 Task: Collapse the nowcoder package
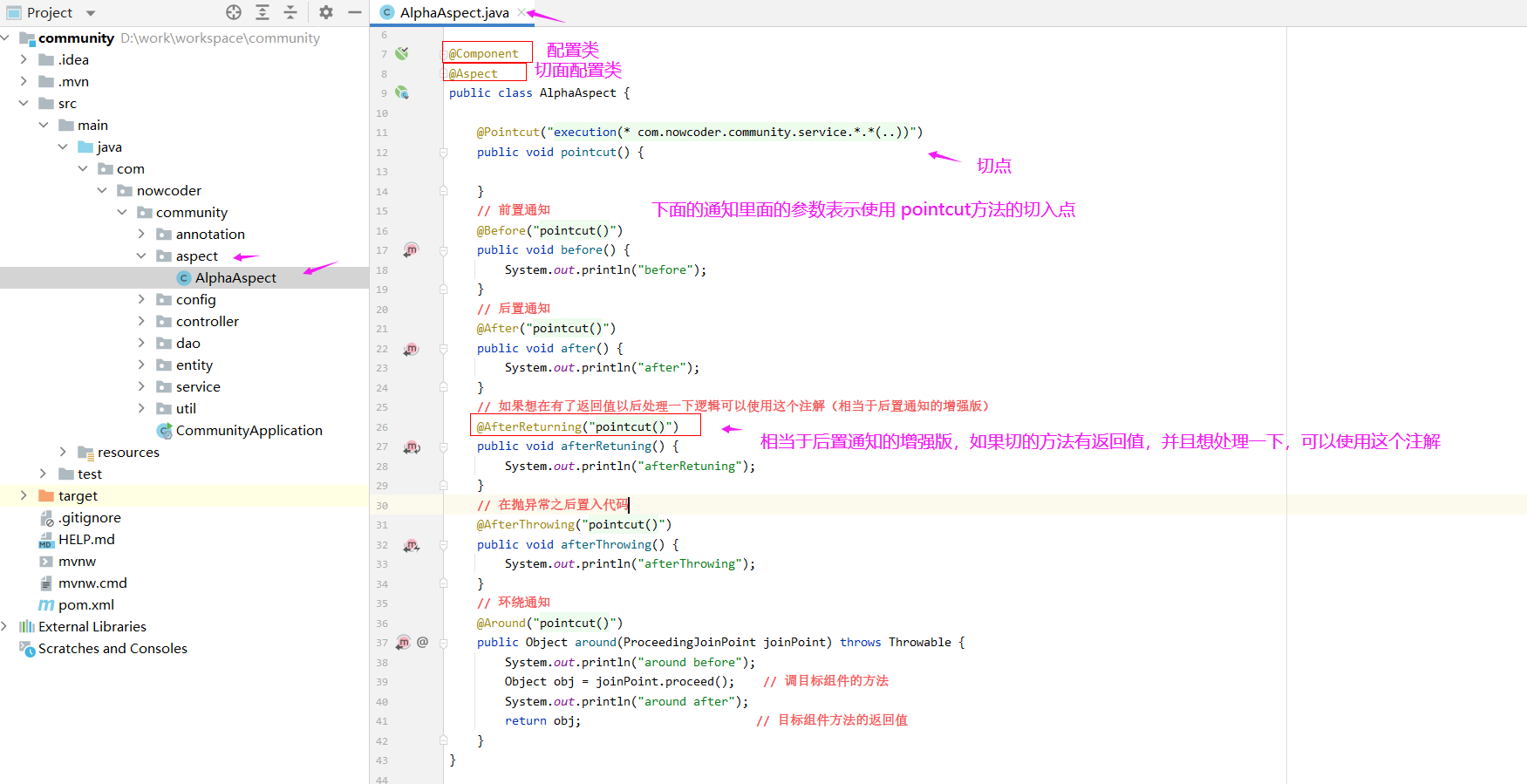[102, 190]
